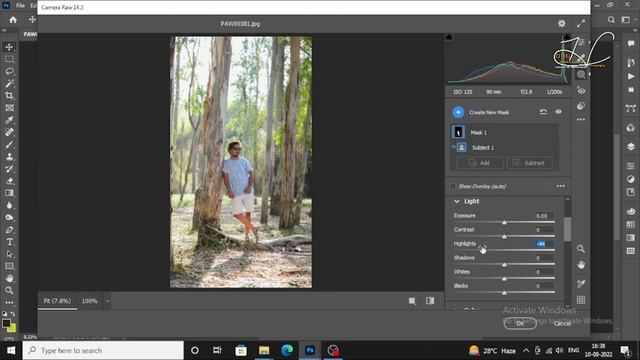The image size is (640, 360).
Task: Select the Type tool
Action: 9,242
